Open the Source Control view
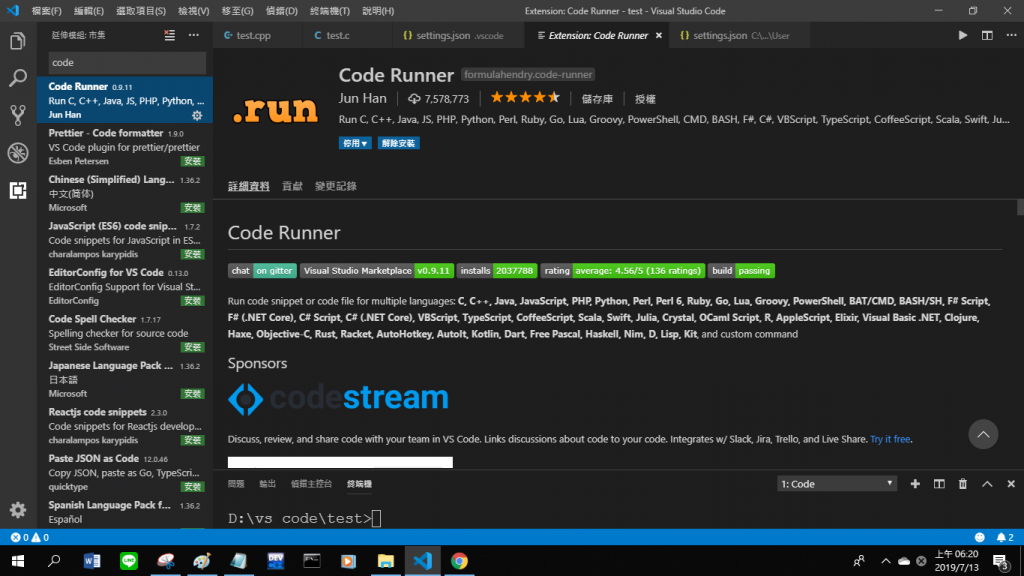 point(18,116)
